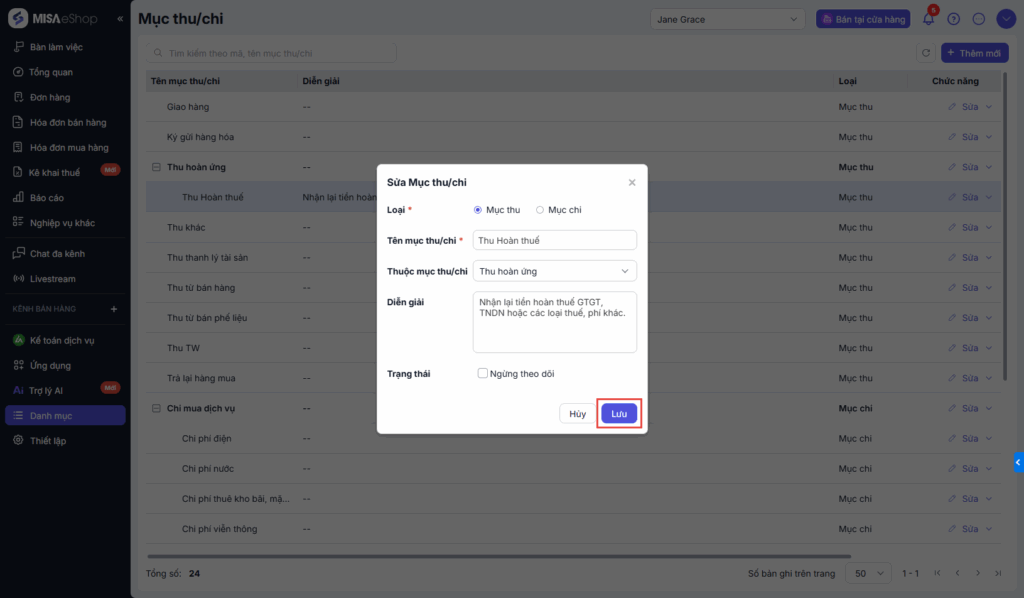
Task: Collapse the sidebar with the double-chevron icon
Action: (x=120, y=19)
